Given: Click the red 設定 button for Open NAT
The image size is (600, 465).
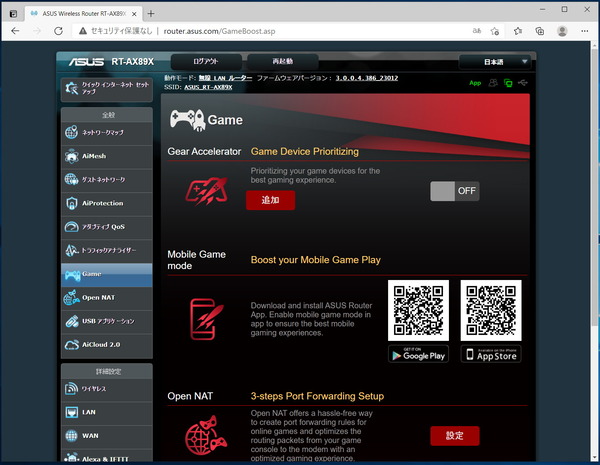Looking at the screenshot, I should click(x=455, y=436).
